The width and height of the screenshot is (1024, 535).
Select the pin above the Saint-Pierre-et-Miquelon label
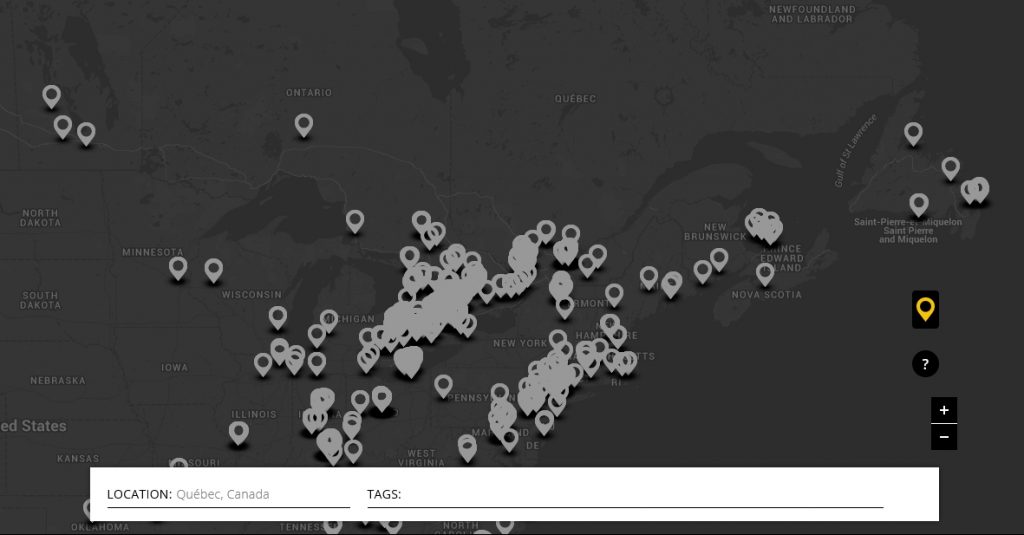click(x=919, y=203)
